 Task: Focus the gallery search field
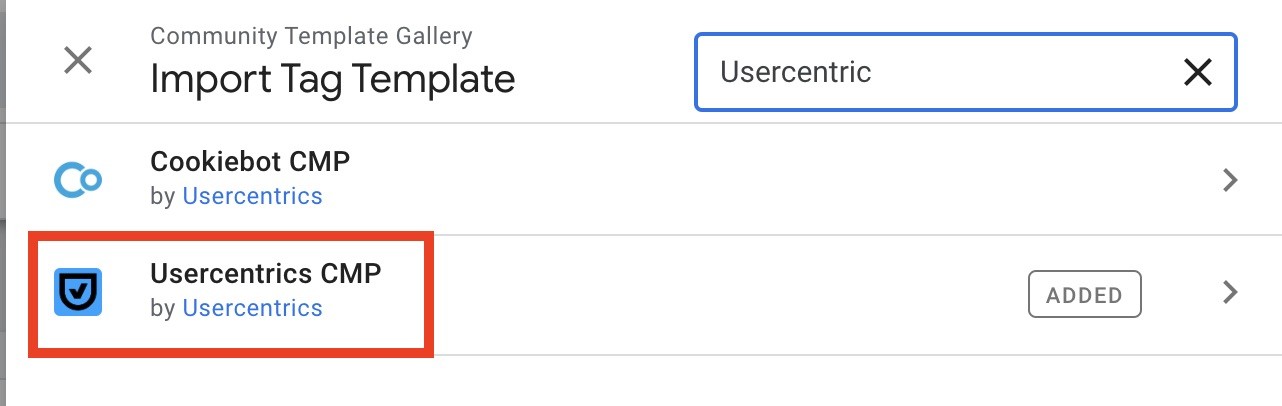(x=940, y=72)
